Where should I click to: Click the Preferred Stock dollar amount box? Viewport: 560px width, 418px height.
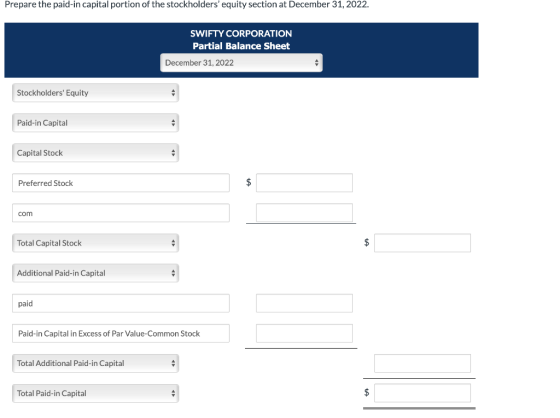(x=304, y=183)
